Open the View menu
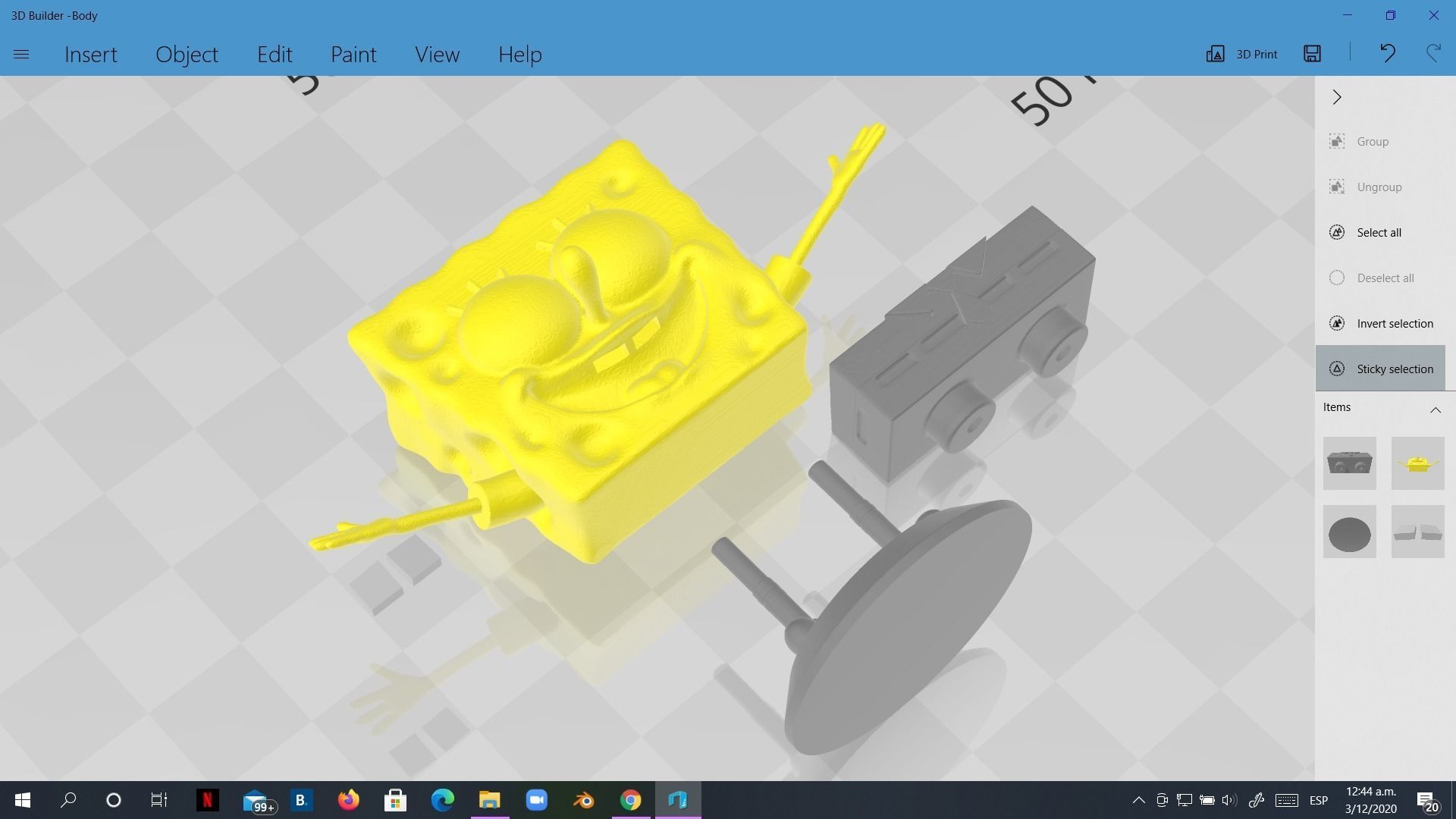Image resolution: width=1456 pixels, height=819 pixels. coord(437,55)
